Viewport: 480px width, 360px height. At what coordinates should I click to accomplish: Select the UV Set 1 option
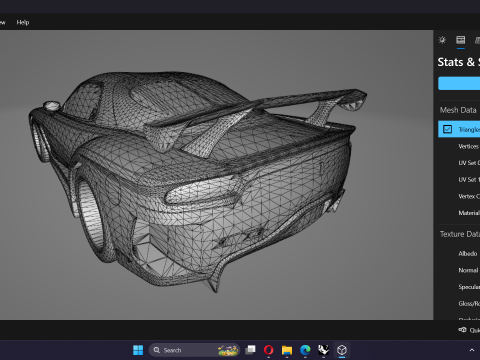click(469, 179)
